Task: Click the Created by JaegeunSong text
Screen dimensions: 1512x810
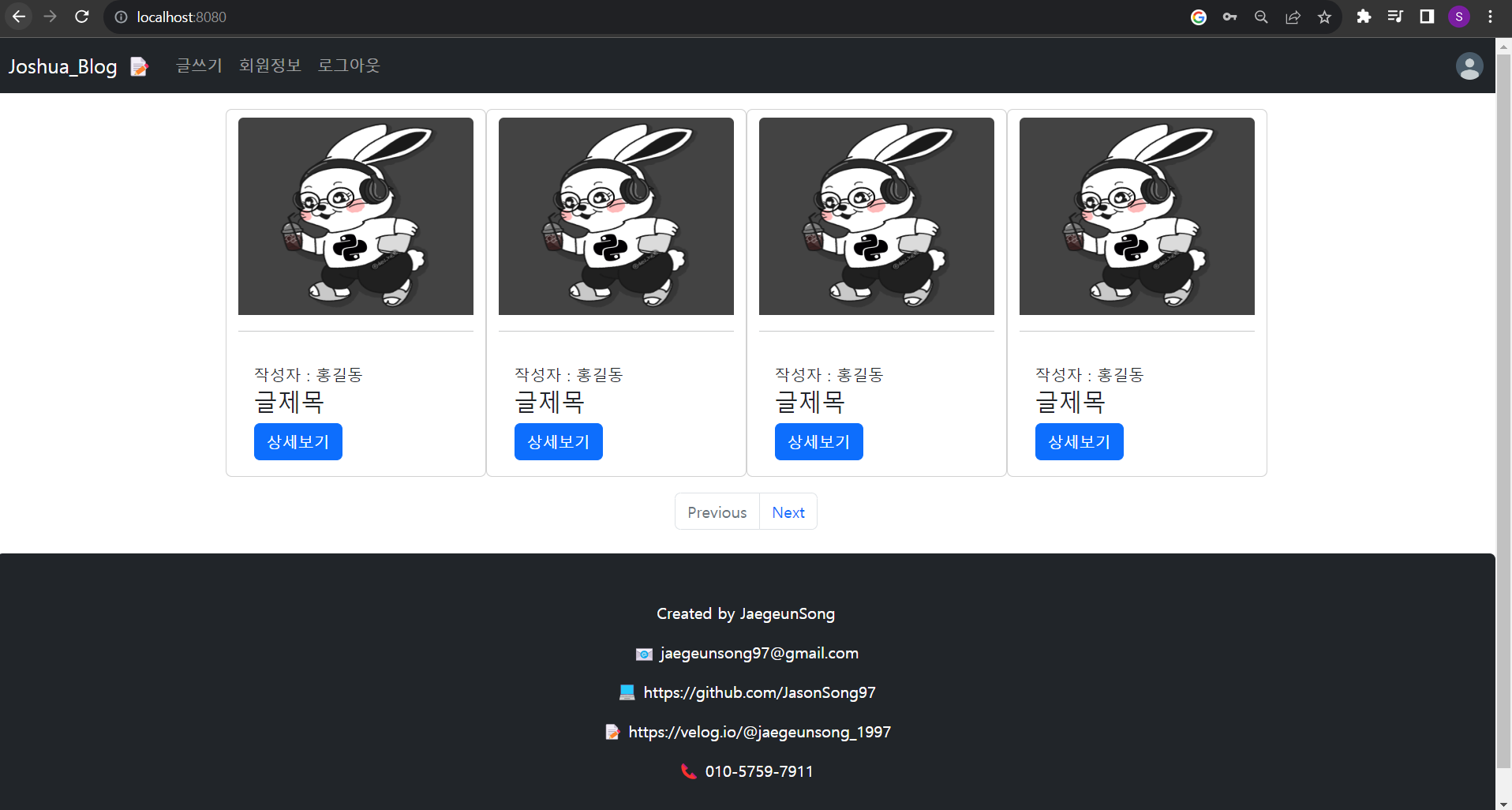Action: coord(746,613)
